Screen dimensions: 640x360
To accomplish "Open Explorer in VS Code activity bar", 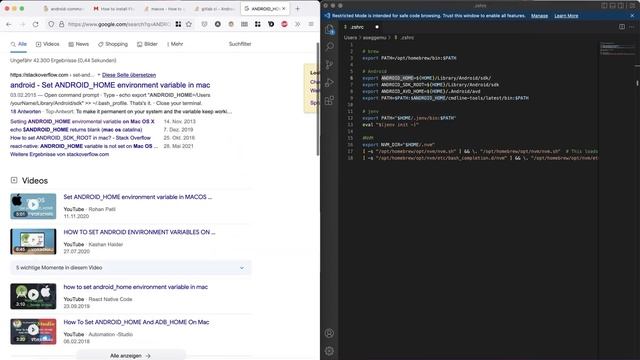I will pyautogui.click(x=329, y=29).
